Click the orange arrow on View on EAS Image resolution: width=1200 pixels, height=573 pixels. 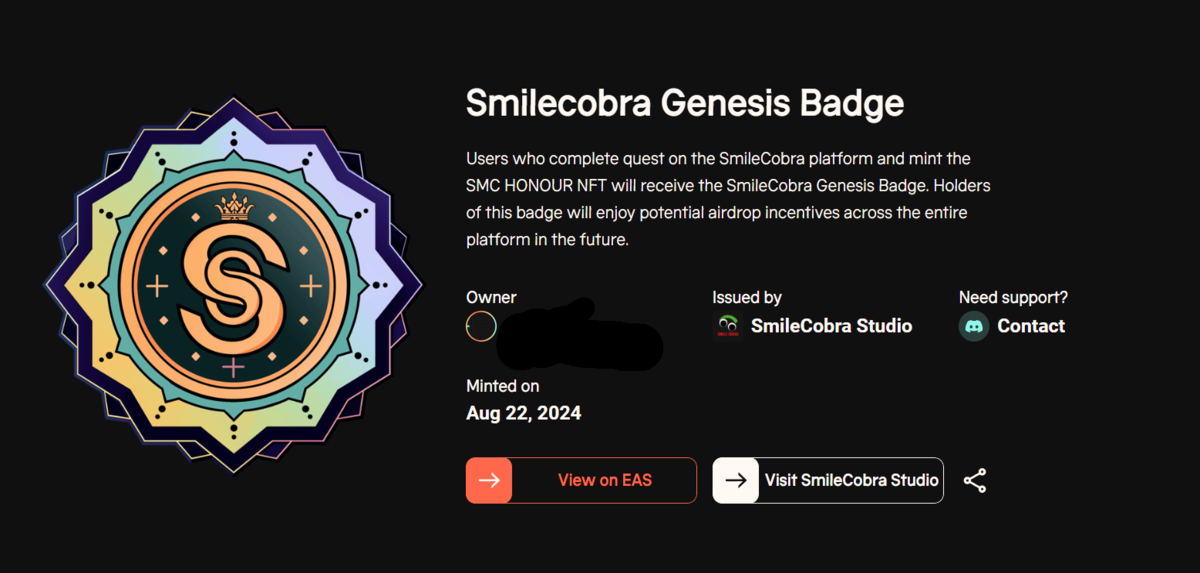(489, 480)
